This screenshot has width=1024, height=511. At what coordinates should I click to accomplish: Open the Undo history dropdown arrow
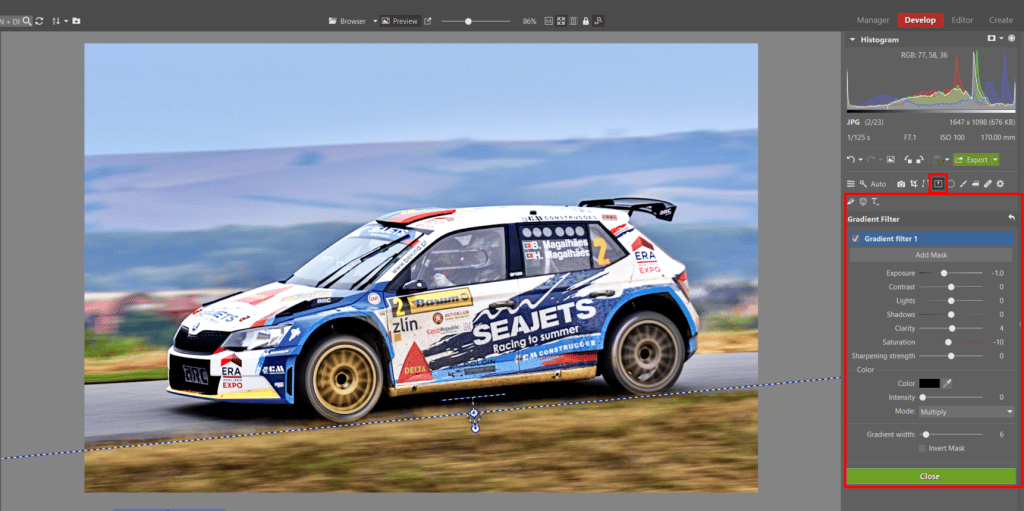(x=860, y=159)
